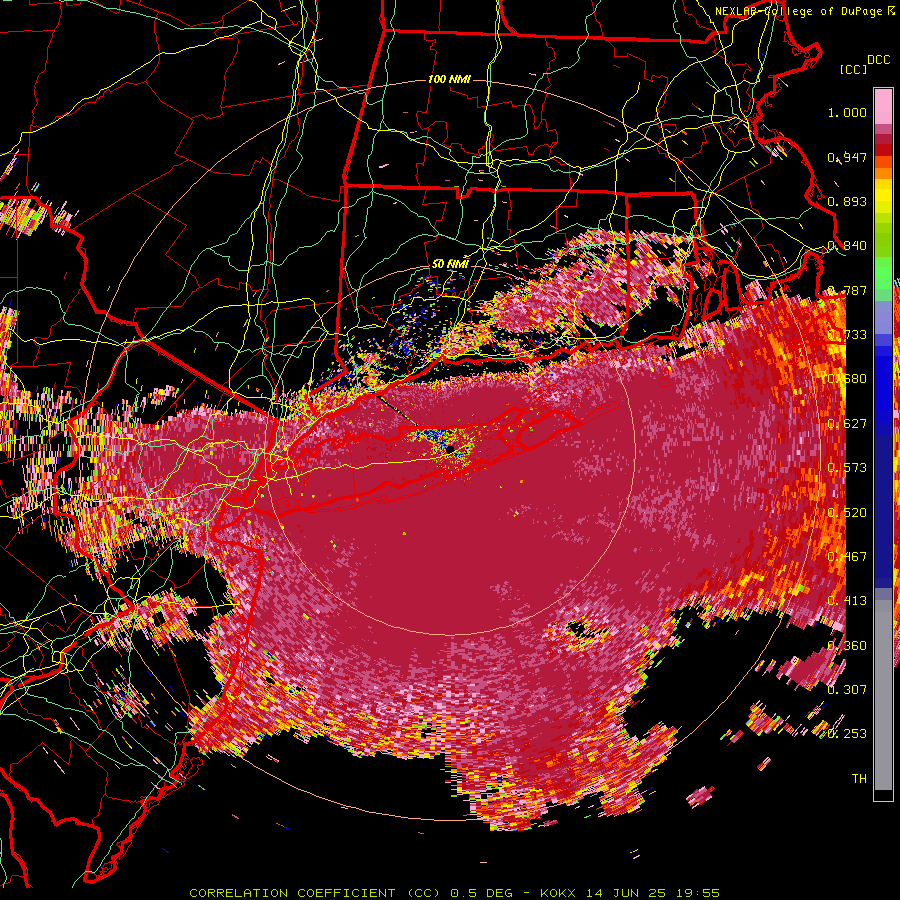Click the 0.680 value on the scale
Viewport: 900px width, 900px height.
coord(847,379)
